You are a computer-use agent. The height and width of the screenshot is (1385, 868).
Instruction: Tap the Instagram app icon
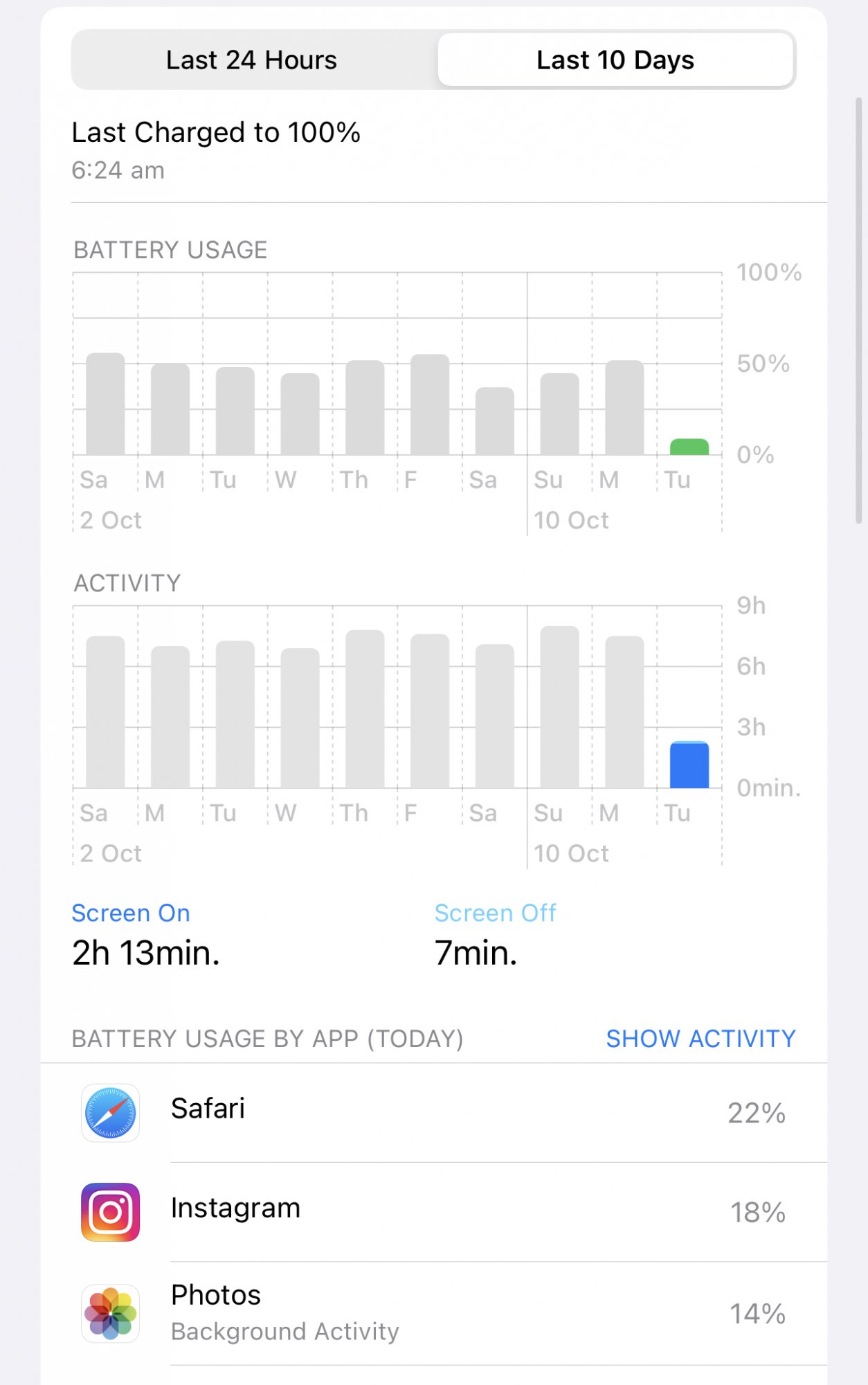pos(110,1212)
